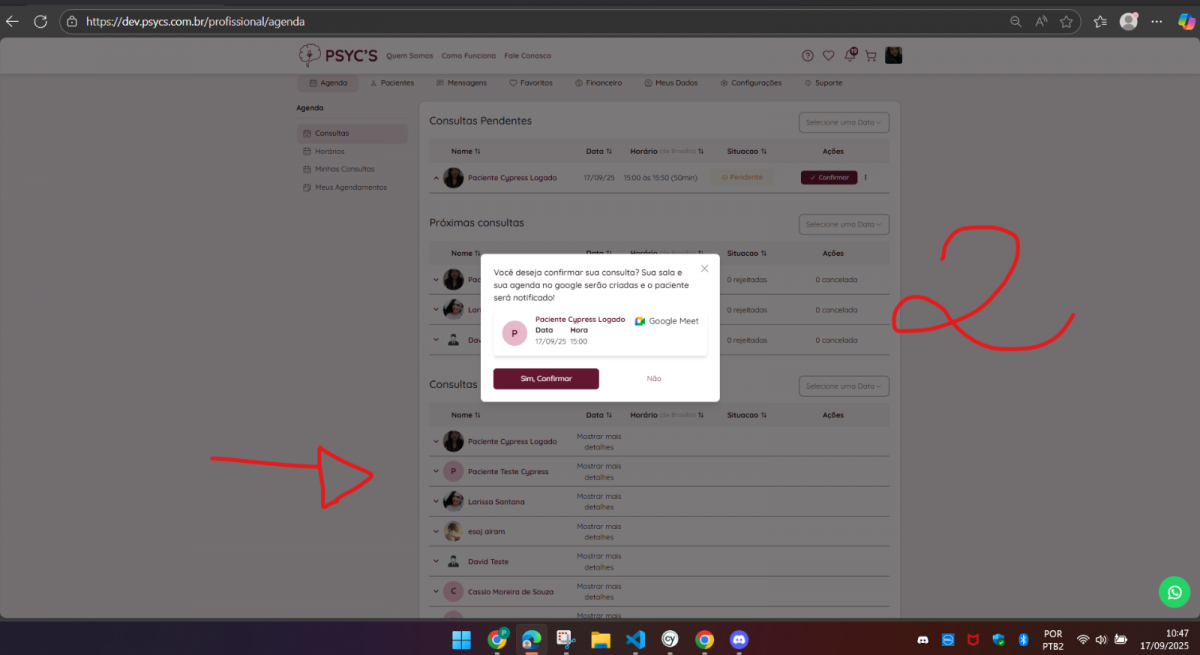Image resolution: width=1200 pixels, height=655 pixels.
Task: Click the browser page refresh icon
Action: tap(41, 21)
